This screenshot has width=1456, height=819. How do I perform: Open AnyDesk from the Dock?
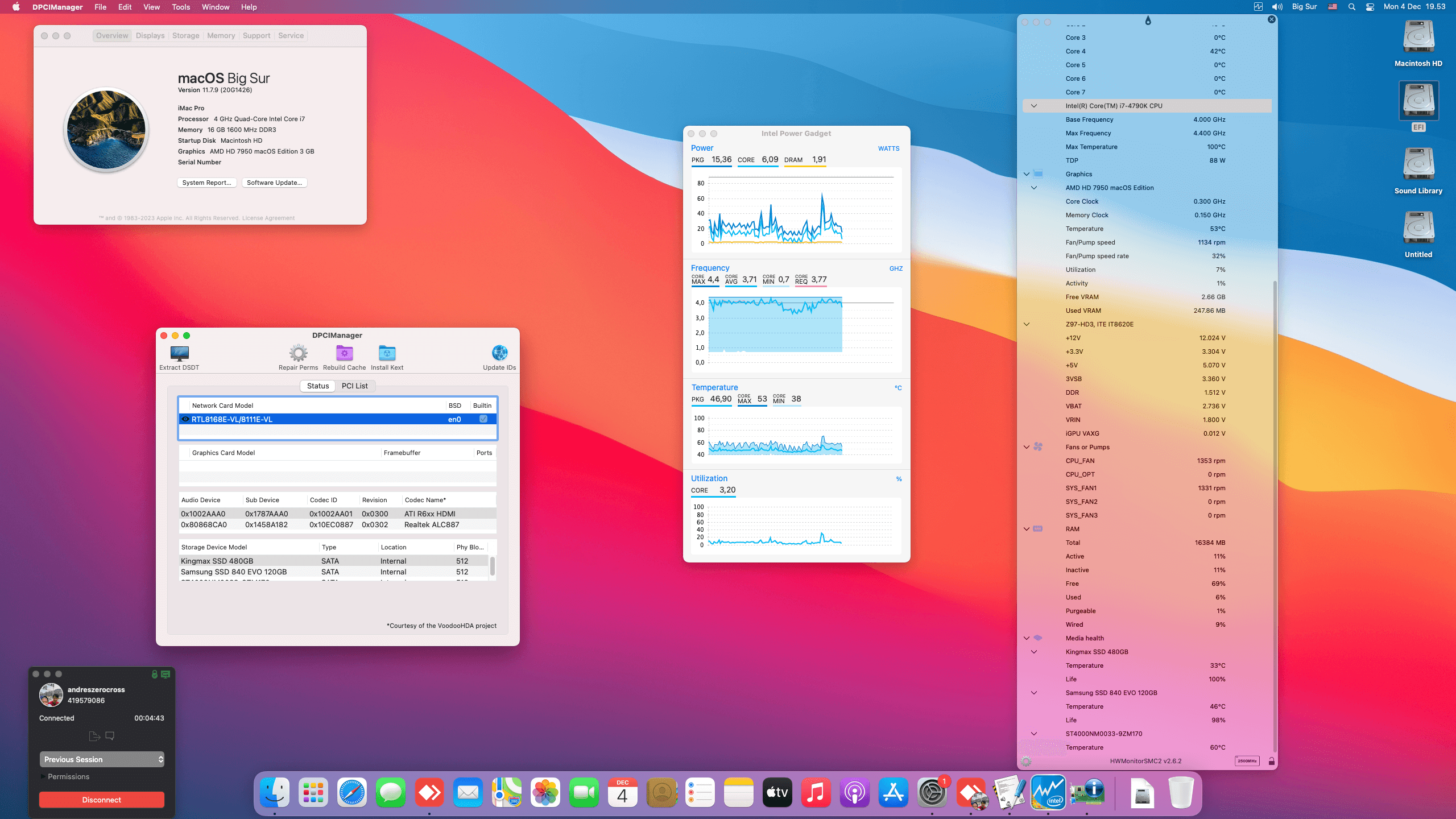click(x=429, y=792)
